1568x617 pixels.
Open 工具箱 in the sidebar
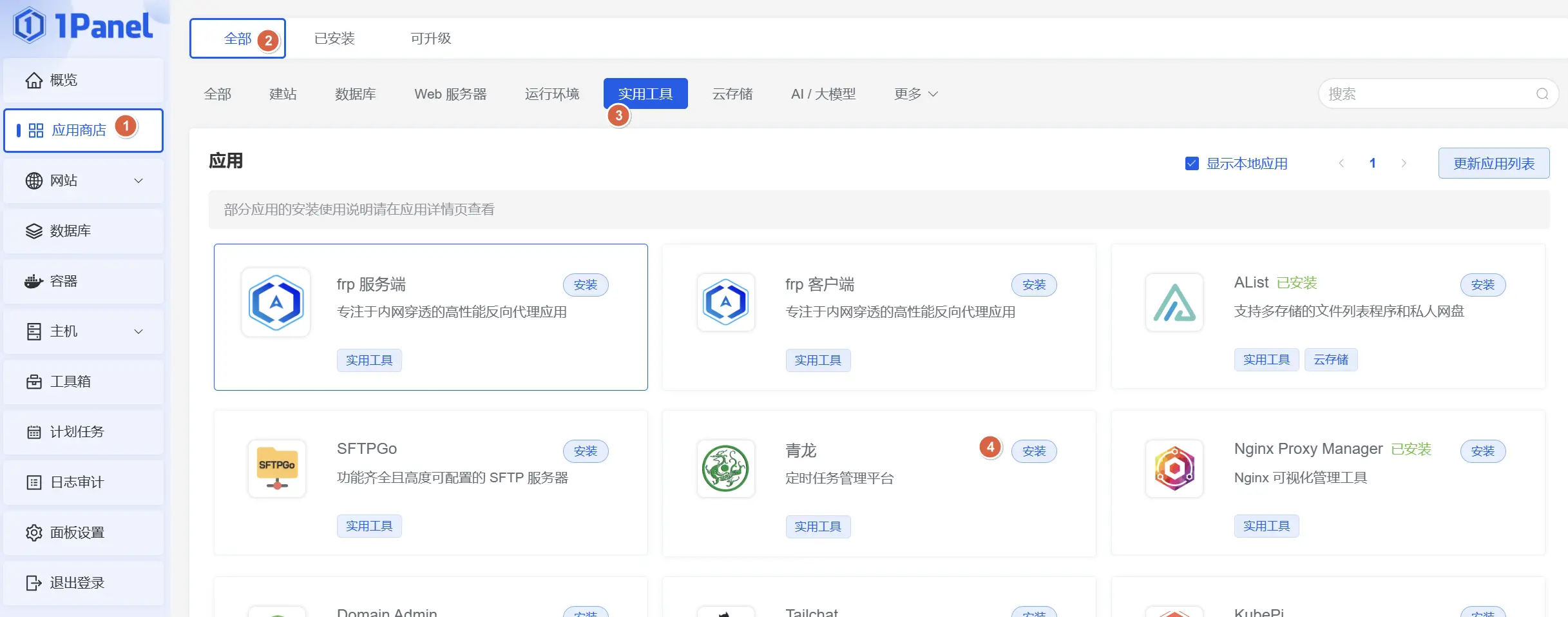[x=84, y=382]
